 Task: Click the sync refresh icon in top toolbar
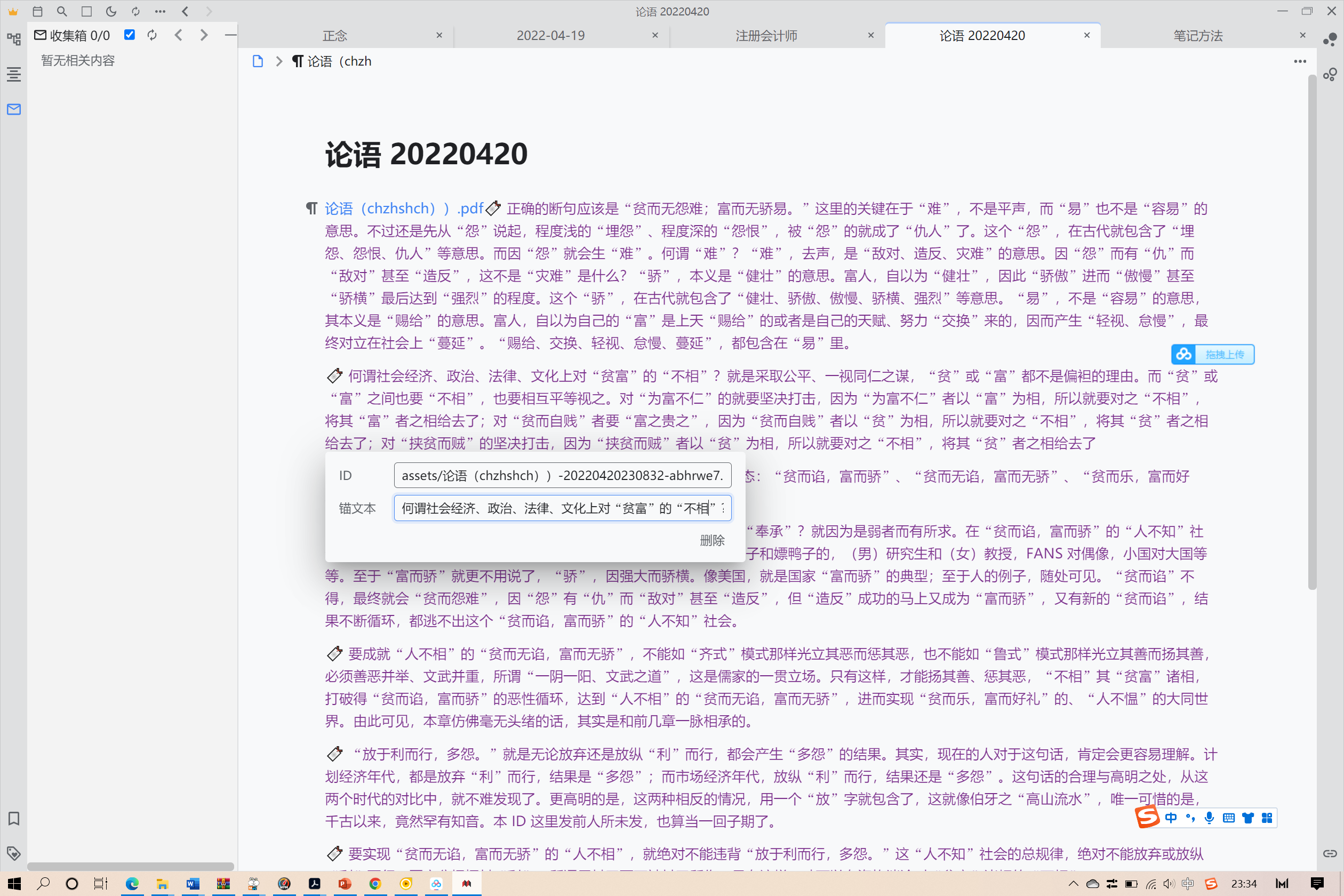(x=135, y=11)
